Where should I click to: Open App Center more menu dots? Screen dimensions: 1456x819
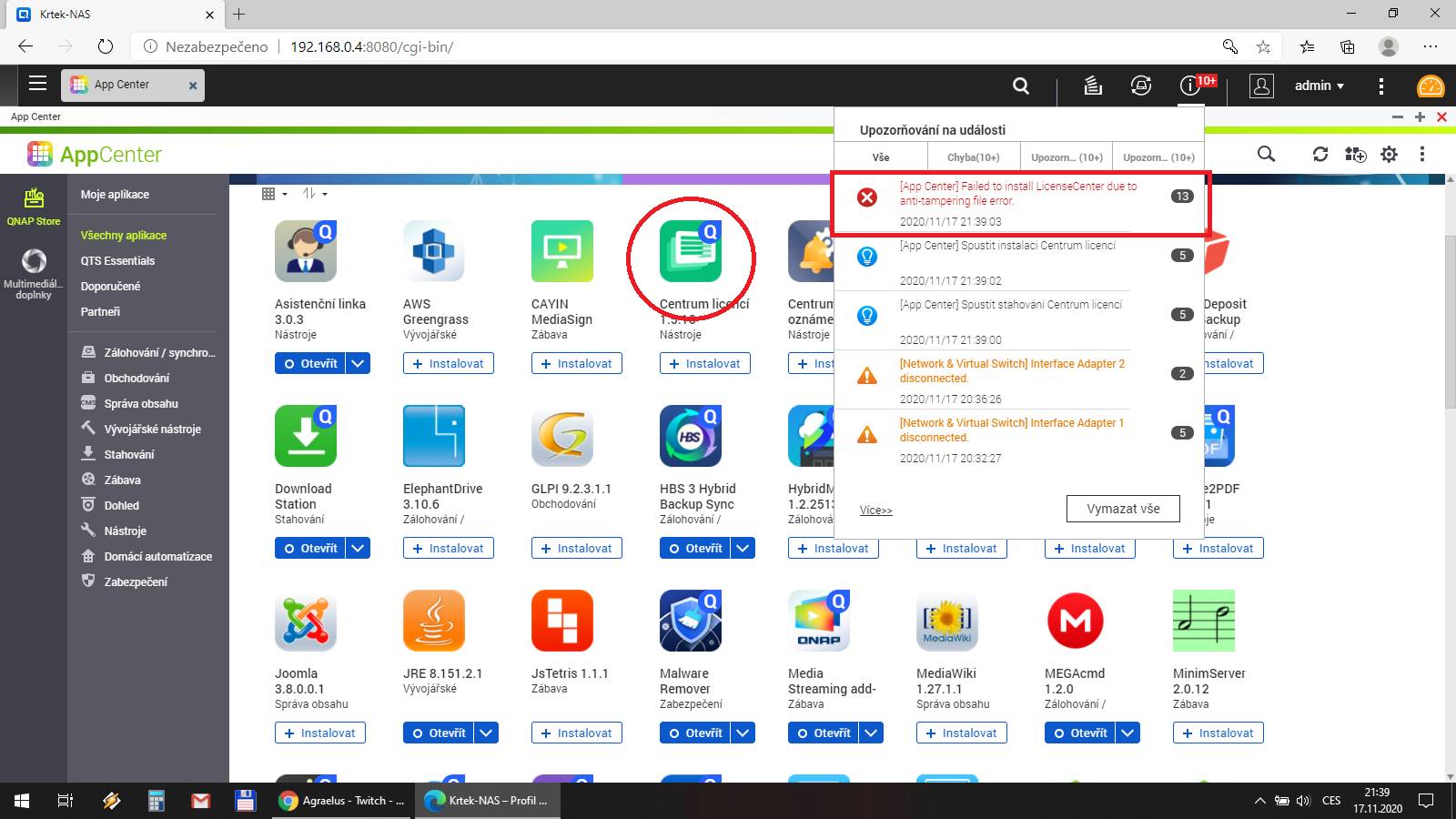pyautogui.click(x=1422, y=154)
